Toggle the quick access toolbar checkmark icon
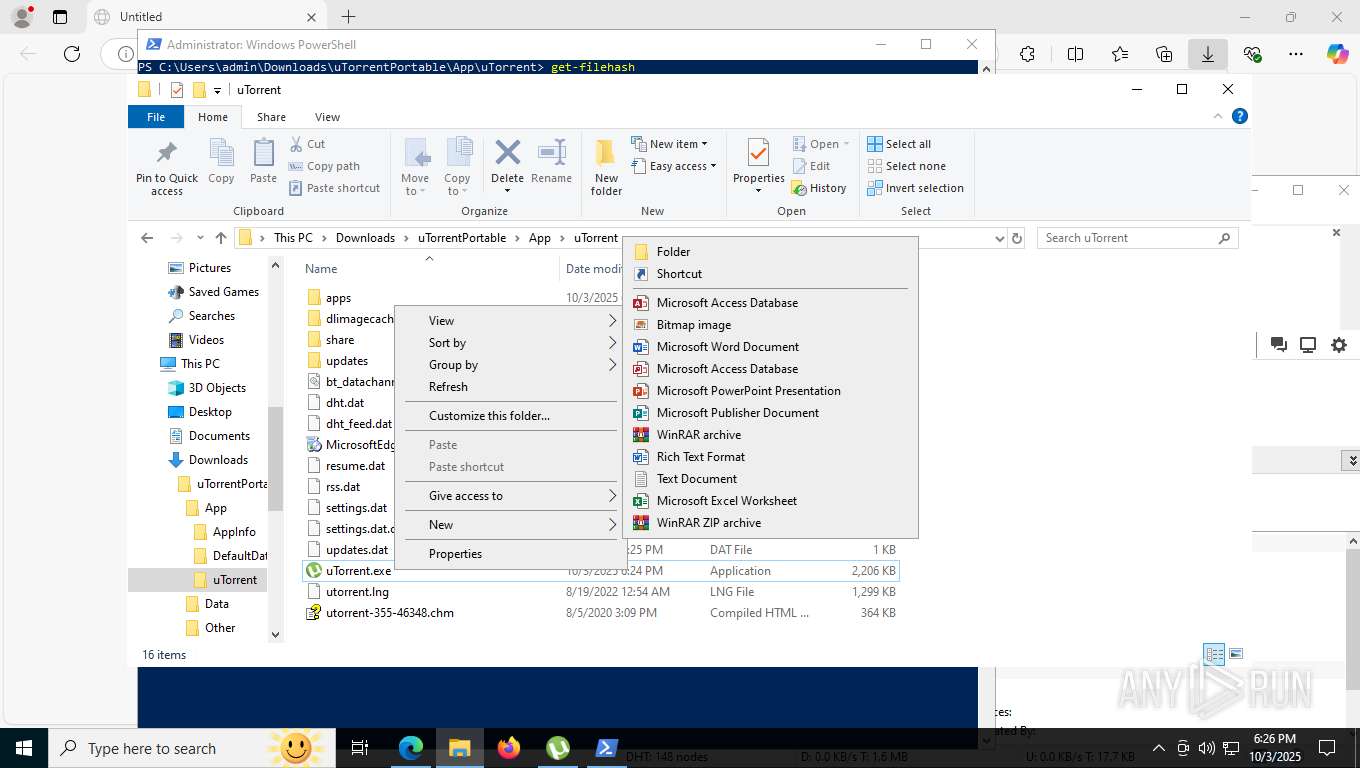This screenshot has height=768, width=1360. point(177,90)
